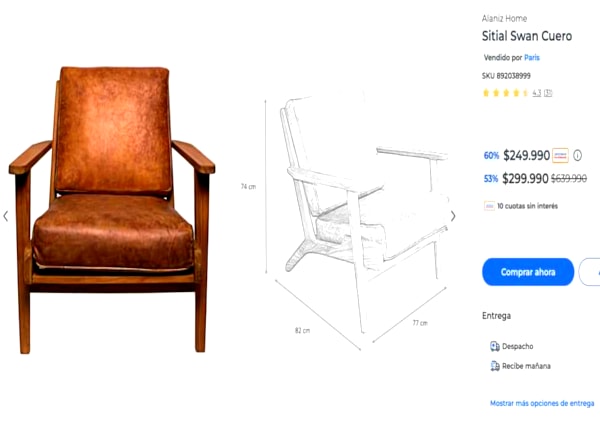The height and width of the screenshot is (430, 600).
Task: Open the review count in parentheses
Action: click(x=548, y=93)
